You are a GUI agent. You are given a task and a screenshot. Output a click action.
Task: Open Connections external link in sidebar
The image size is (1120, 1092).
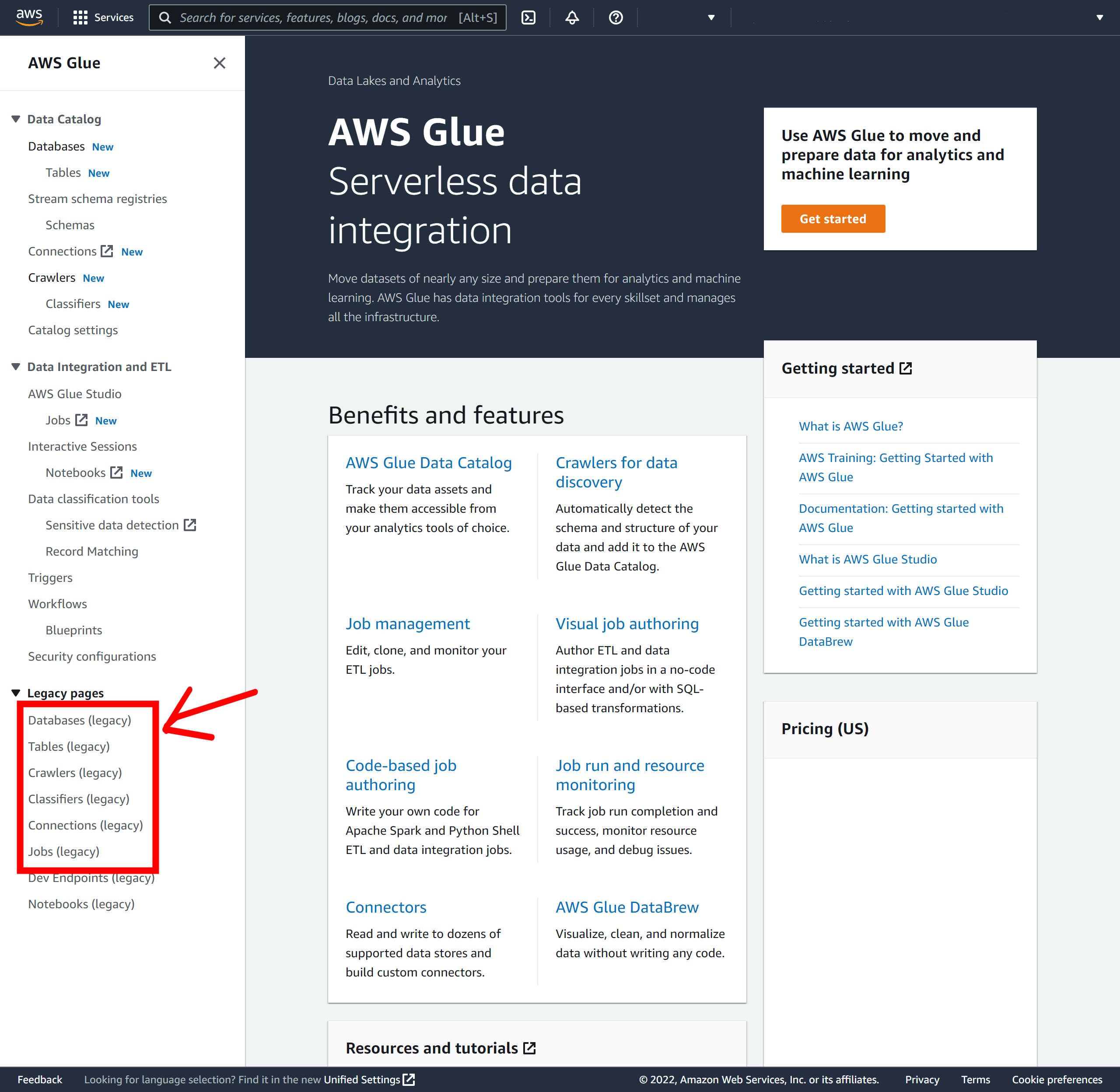(70, 252)
